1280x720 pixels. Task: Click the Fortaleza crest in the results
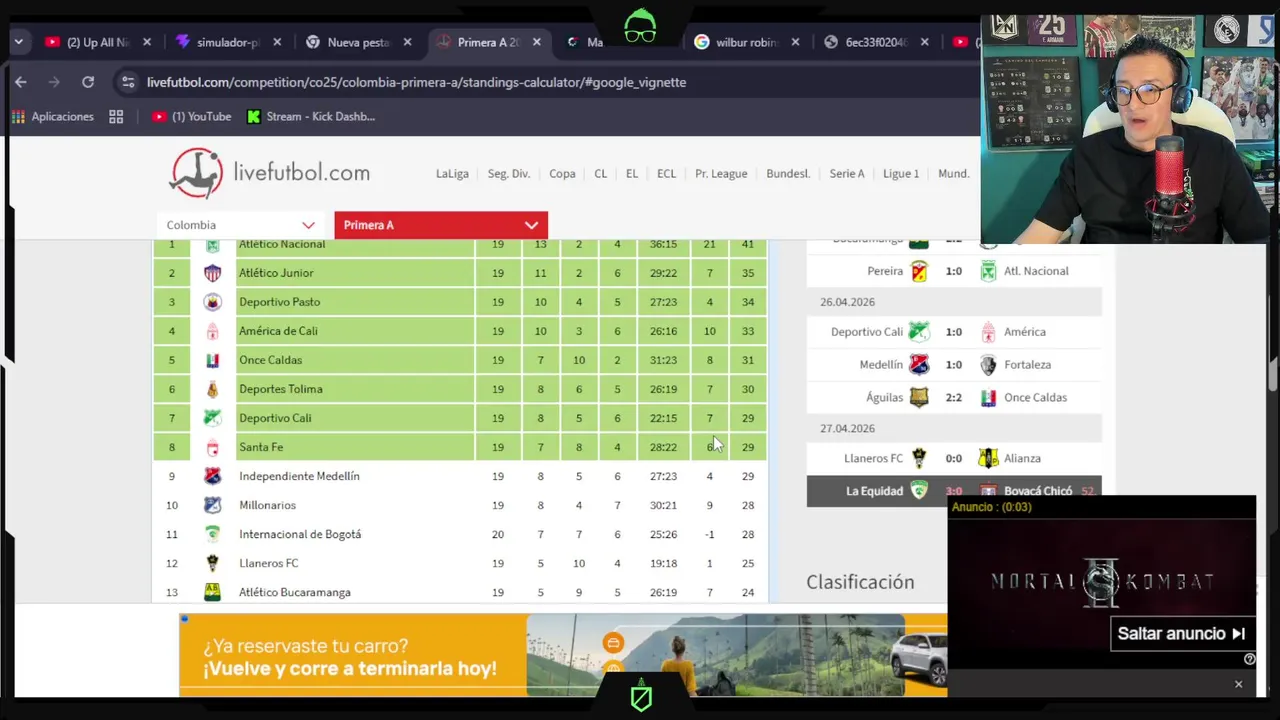(x=988, y=365)
